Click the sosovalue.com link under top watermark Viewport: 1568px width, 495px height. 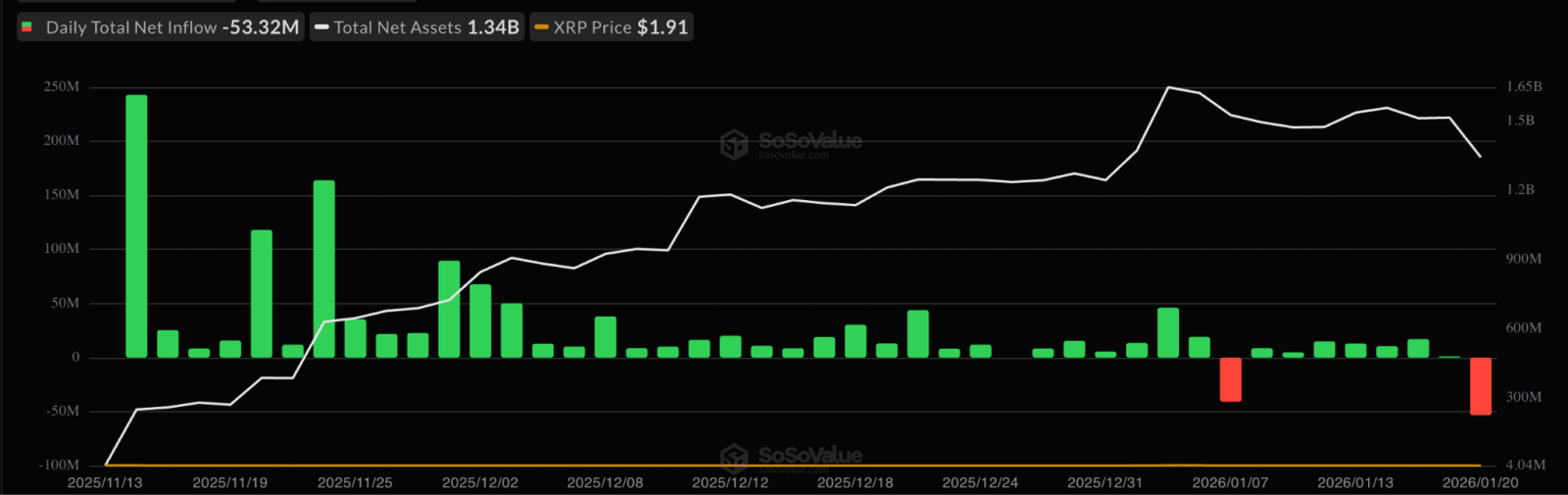point(794,156)
